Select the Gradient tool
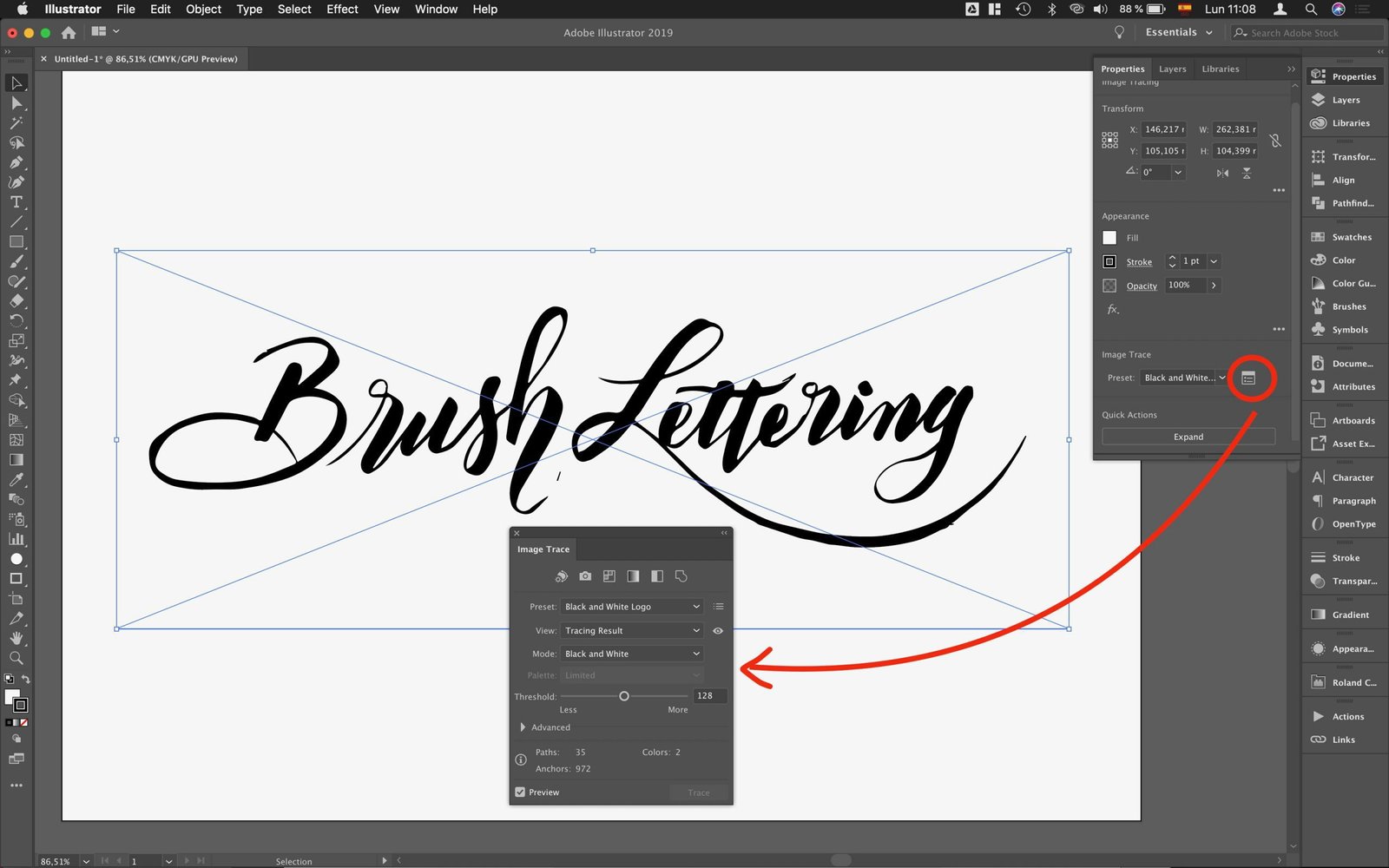 pos(16,460)
